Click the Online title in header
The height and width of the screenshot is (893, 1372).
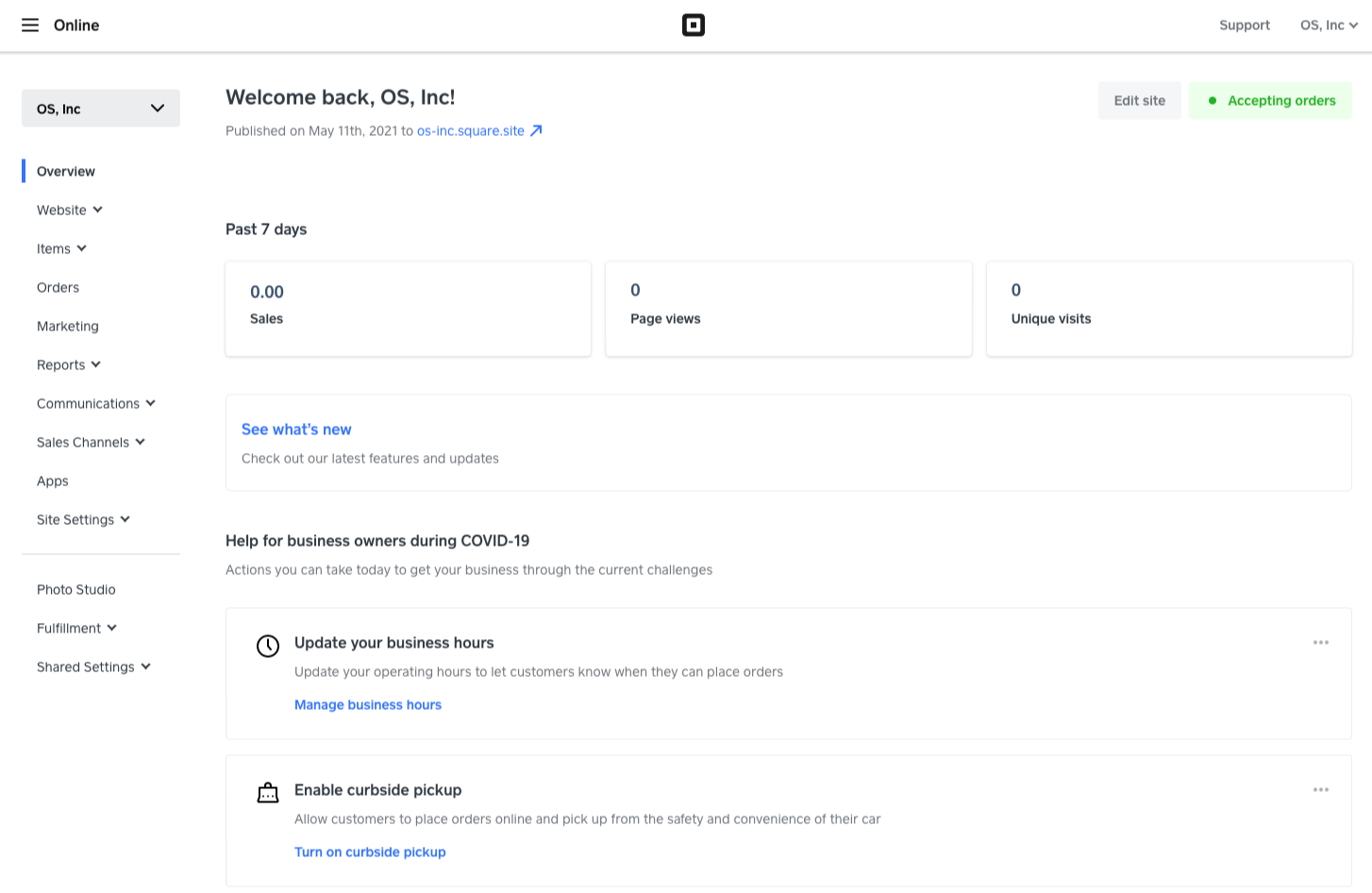coord(76,25)
